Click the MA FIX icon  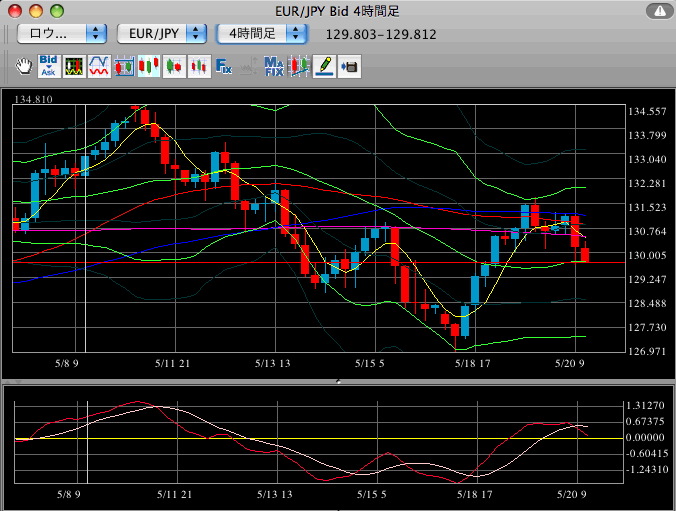(274, 66)
